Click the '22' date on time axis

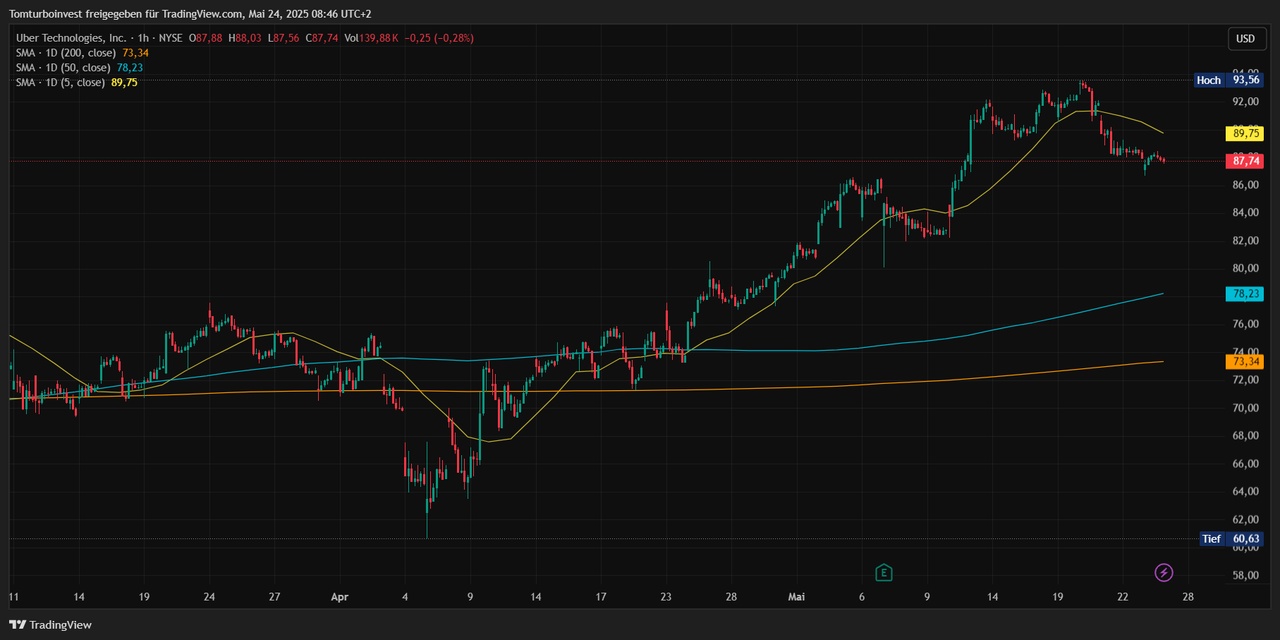pos(1123,597)
